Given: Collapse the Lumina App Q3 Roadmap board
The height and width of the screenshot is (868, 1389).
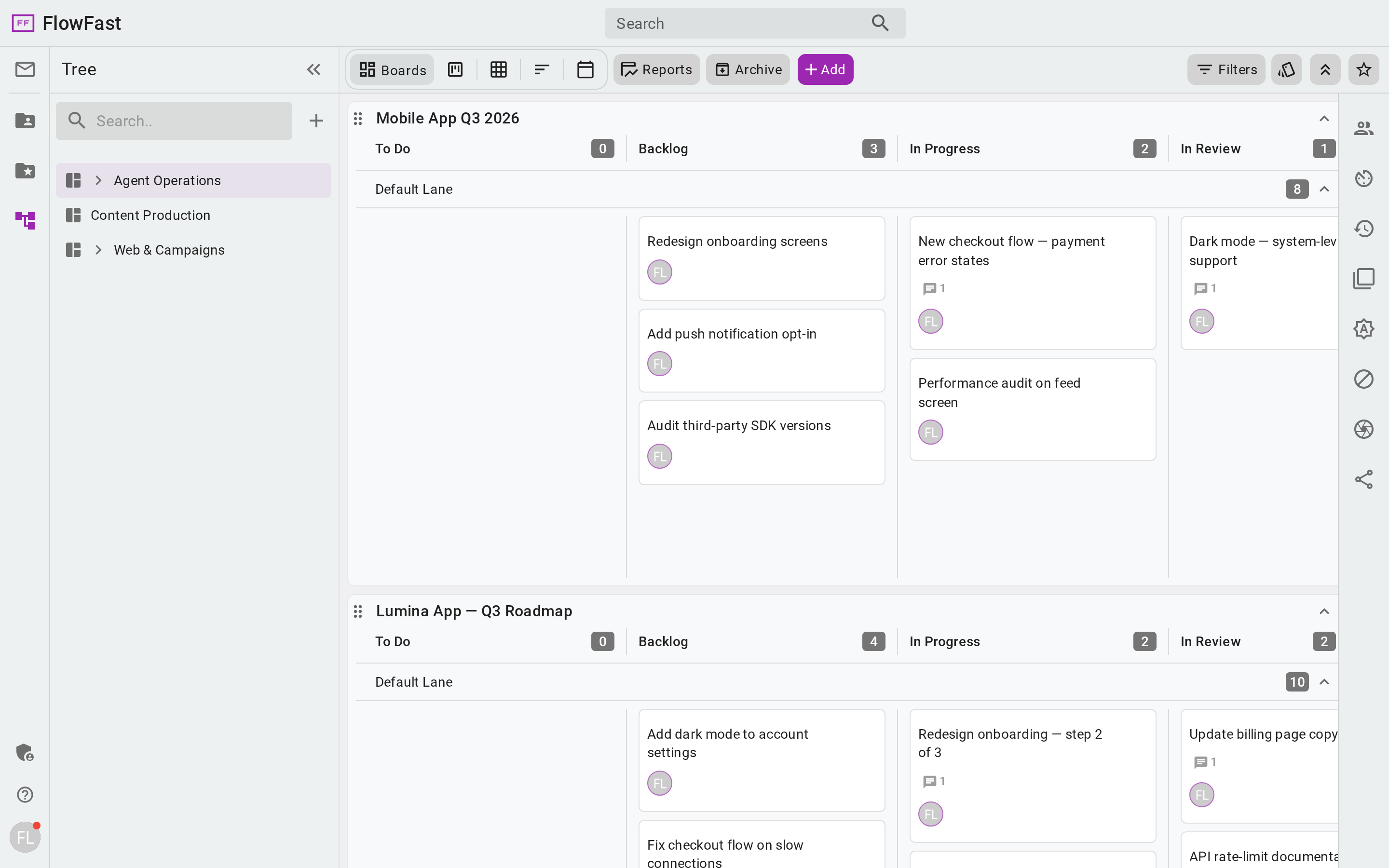Looking at the screenshot, I should coord(1324,611).
